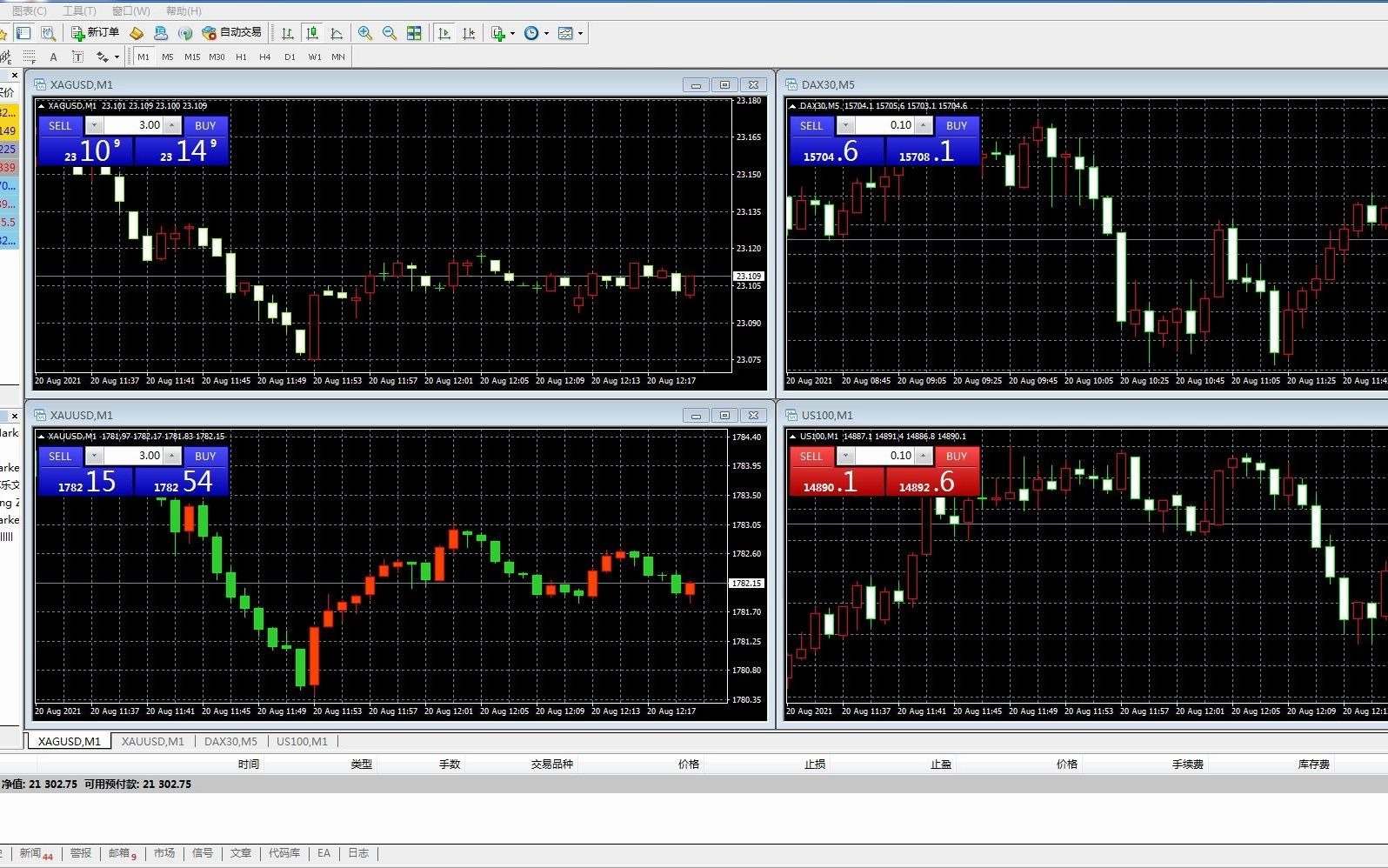Select the MN timeframe

click(338, 57)
